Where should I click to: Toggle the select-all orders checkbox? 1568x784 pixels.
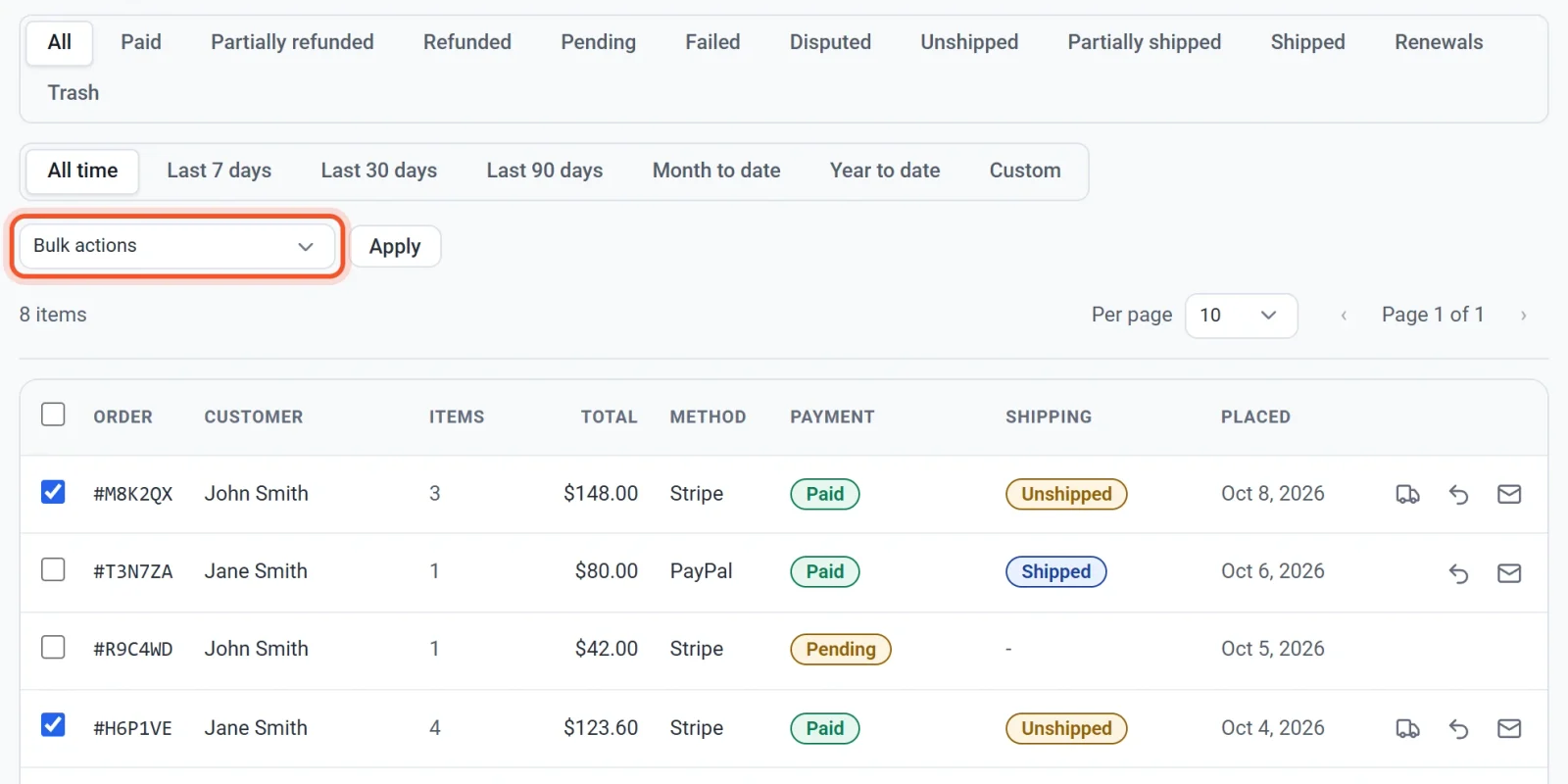(x=53, y=414)
